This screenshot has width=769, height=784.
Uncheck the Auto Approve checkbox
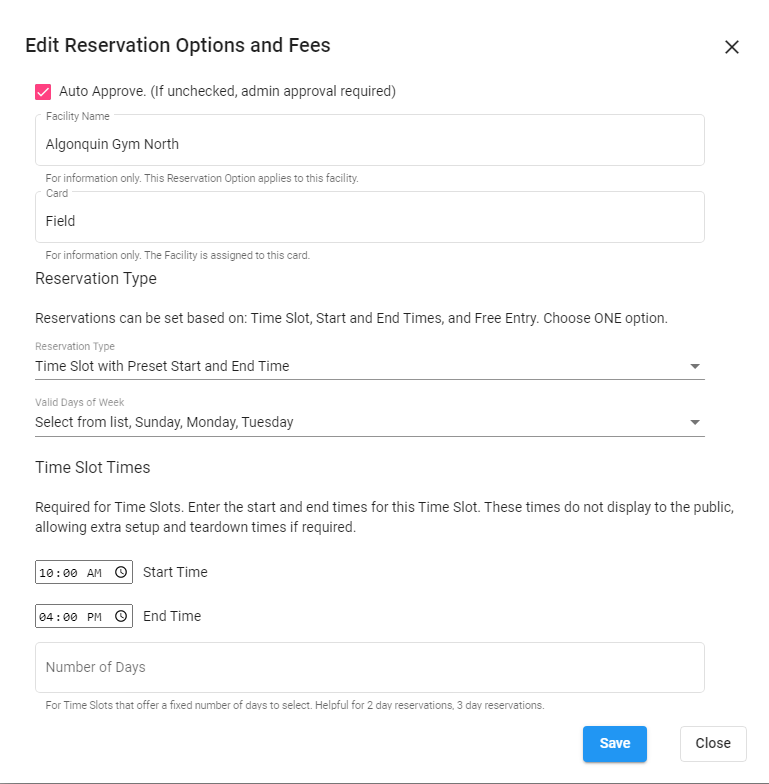(x=43, y=92)
